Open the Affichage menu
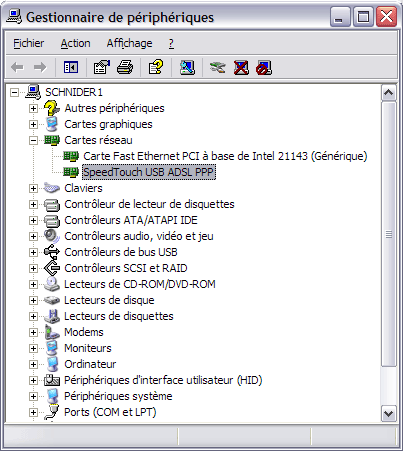Viewport: 403px width, 451px height. tap(129, 43)
